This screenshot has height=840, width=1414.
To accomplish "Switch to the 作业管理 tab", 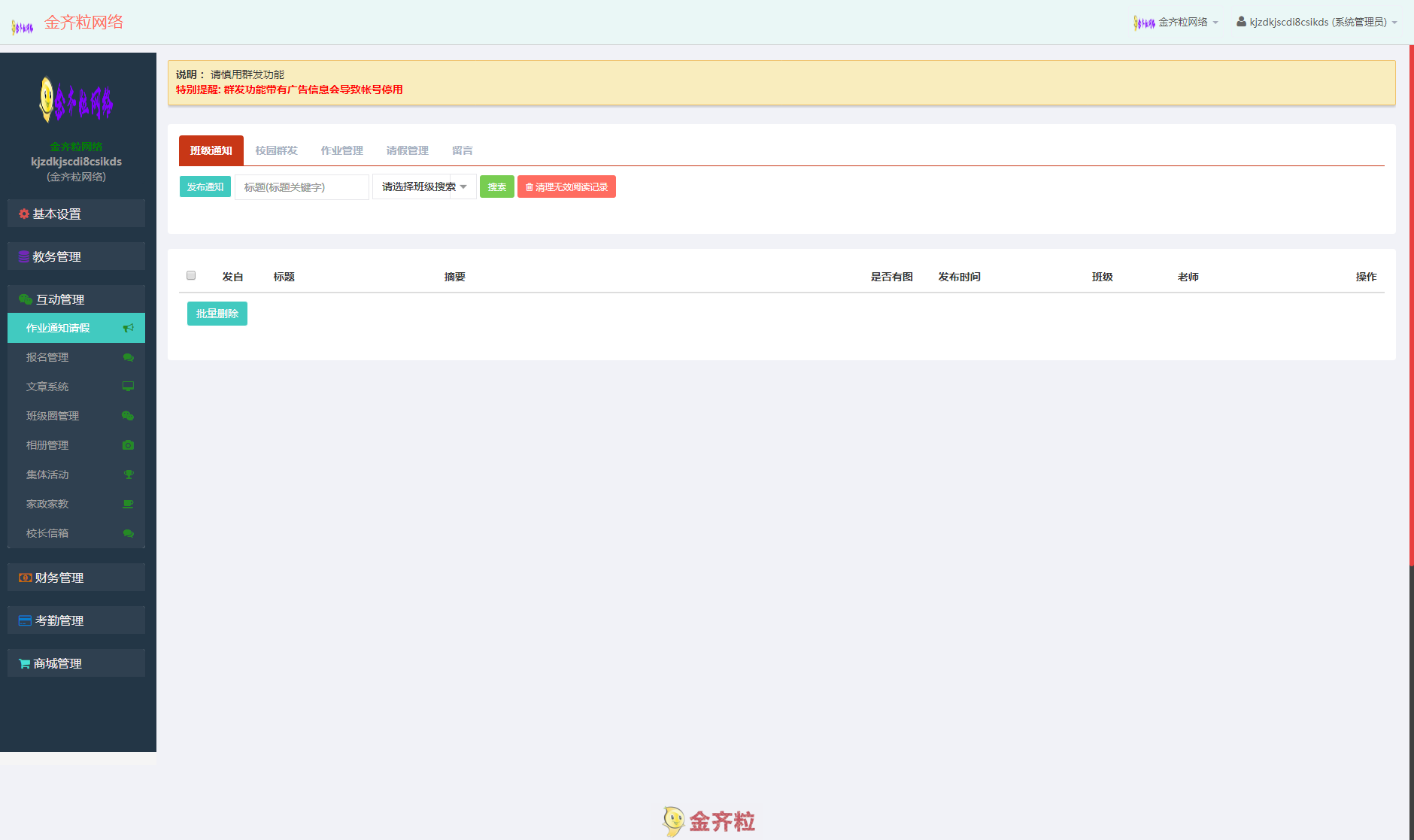I will click(x=342, y=150).
